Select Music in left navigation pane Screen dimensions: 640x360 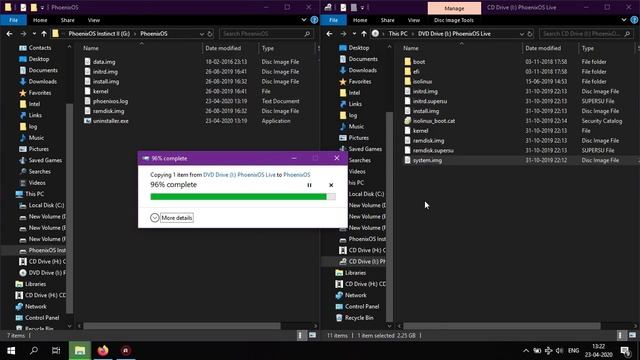click(x=36, y=138)
